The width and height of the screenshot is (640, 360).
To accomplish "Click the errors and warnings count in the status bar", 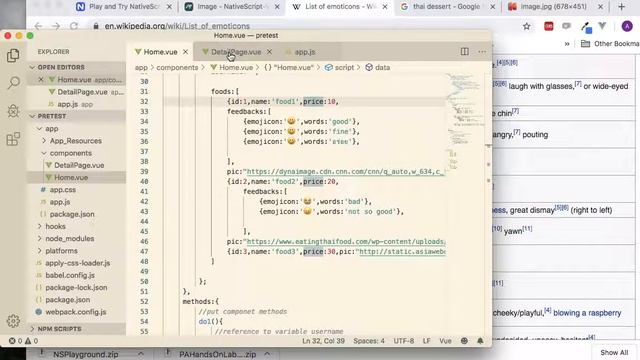I will (24, 341).
